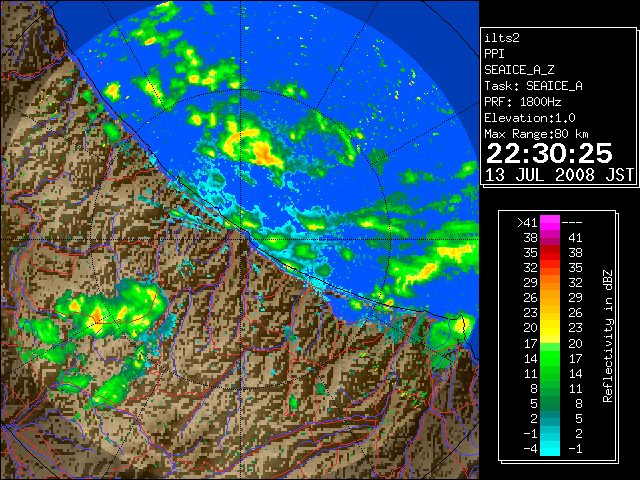The width and height of the screenshot is (640, 480).
Task: Pick the magenta swatch atop the color bar
Action: tap(550, 222)
